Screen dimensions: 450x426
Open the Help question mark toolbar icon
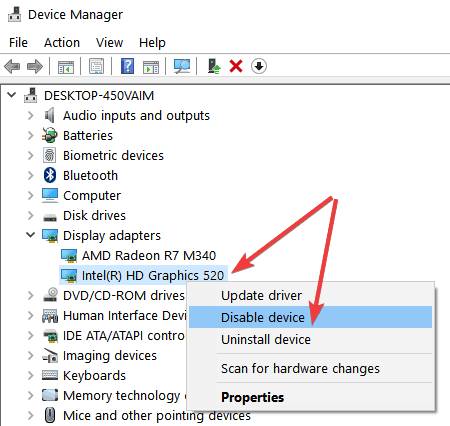click(127, 66)
